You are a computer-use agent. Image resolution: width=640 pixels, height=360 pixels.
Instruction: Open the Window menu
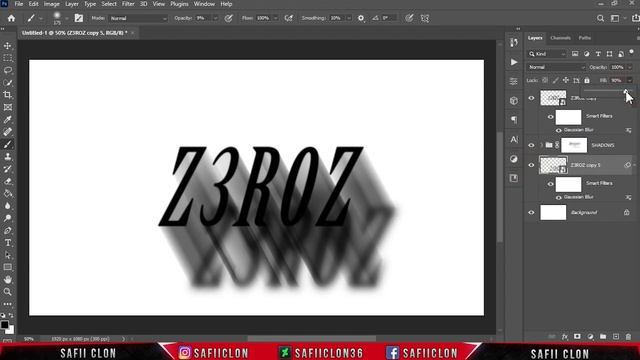pyautogui.click(x=204, y=4)
